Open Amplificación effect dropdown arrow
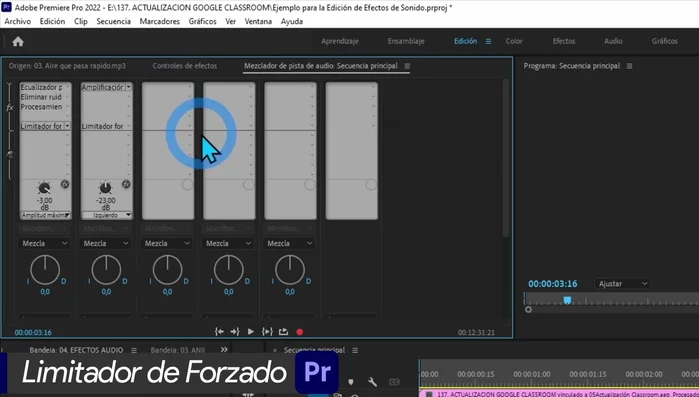699x397 pixels. (x=128, y=87)
